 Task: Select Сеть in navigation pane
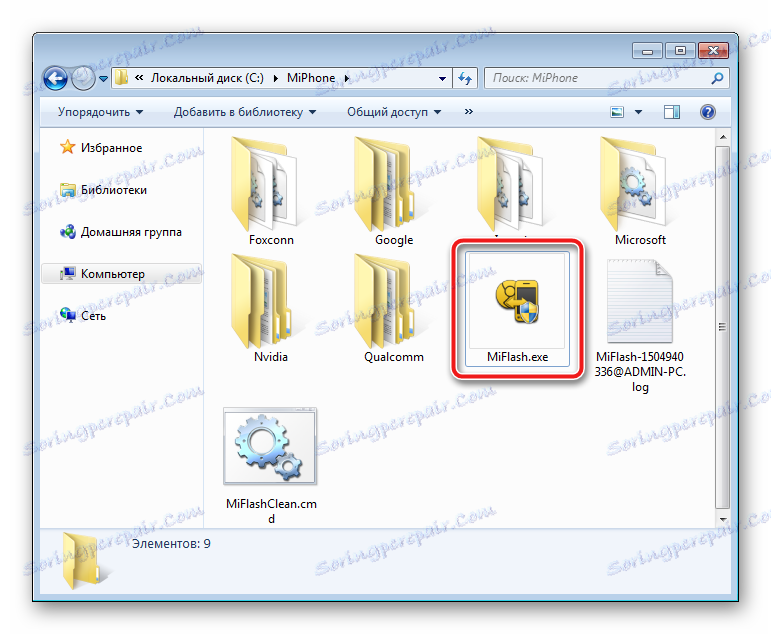click(93, 316)
